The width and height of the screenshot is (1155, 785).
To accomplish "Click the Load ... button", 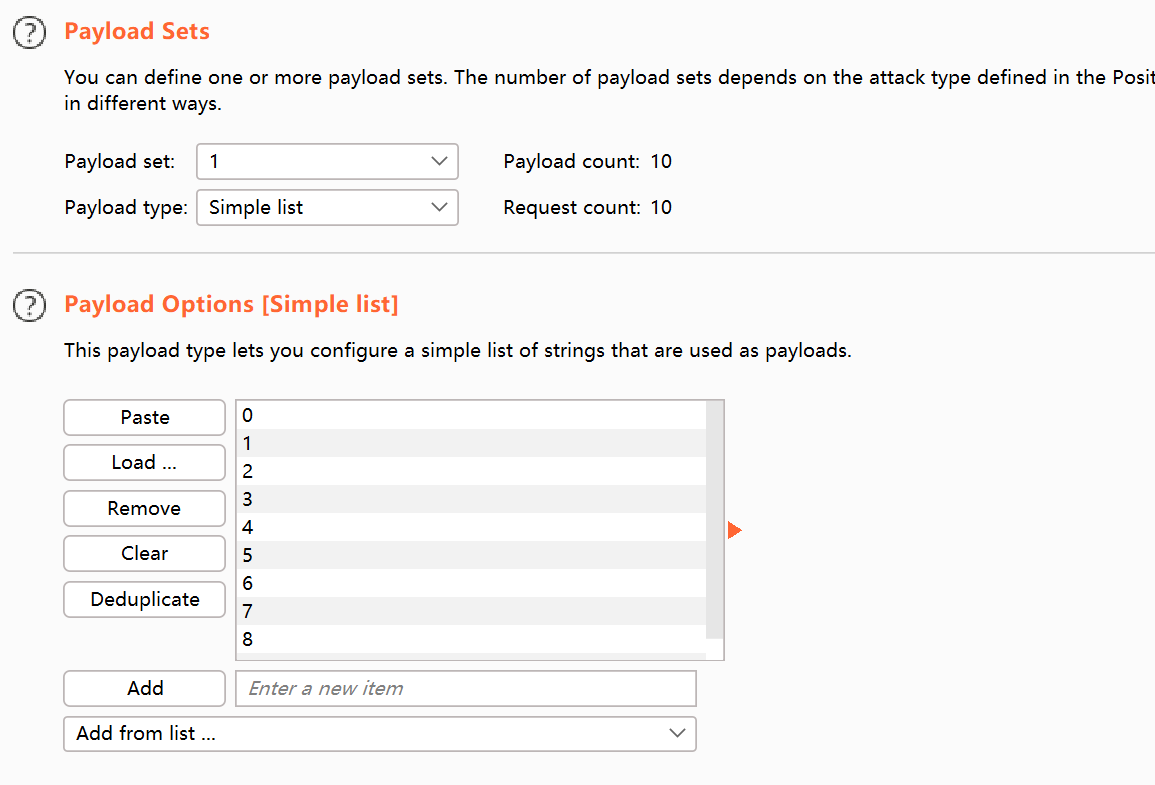I will click(x=144, y=463).
